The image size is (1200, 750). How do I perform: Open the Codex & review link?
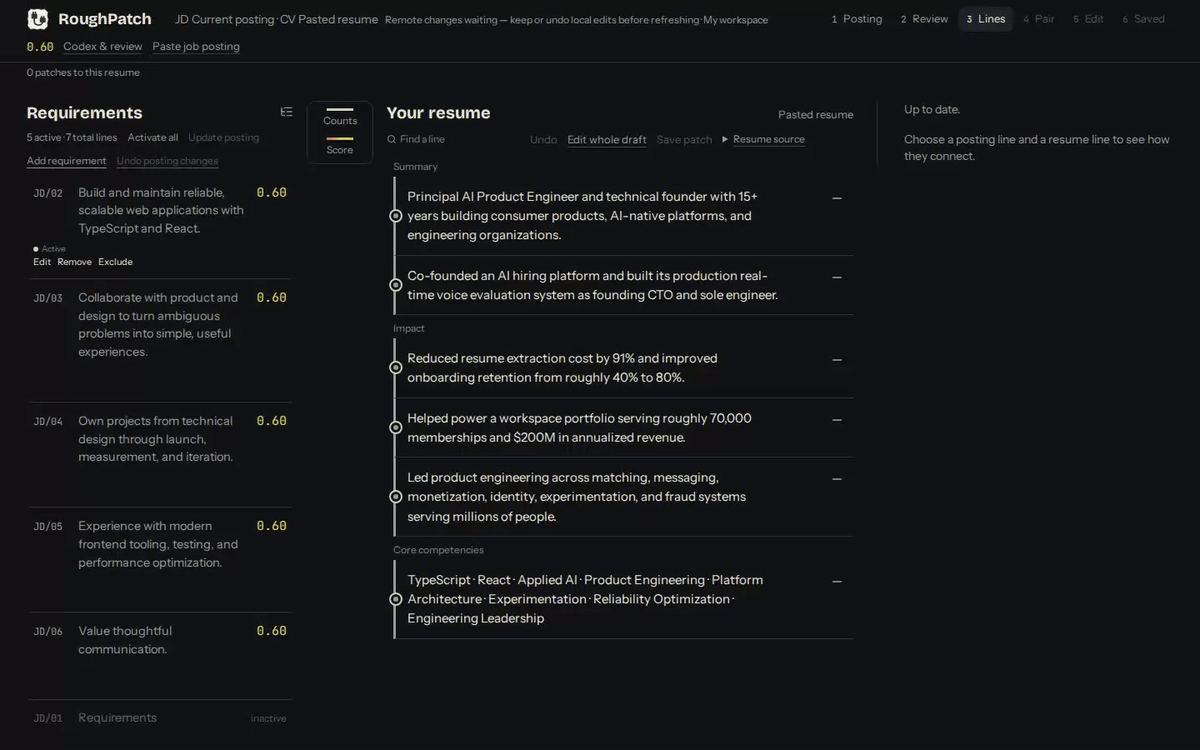[103, 47]
